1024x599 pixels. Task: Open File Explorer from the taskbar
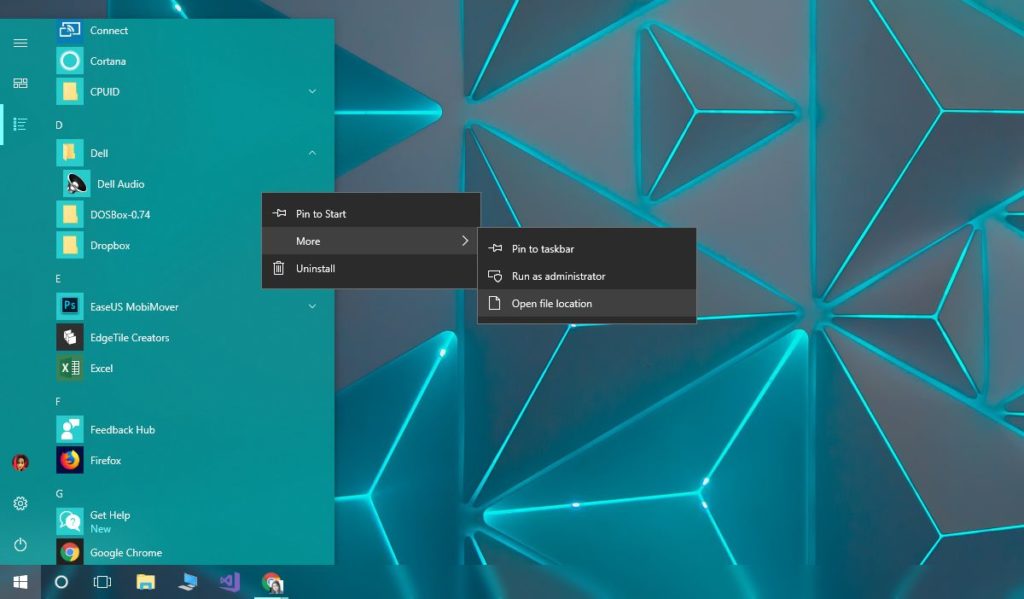coord(145,581)
